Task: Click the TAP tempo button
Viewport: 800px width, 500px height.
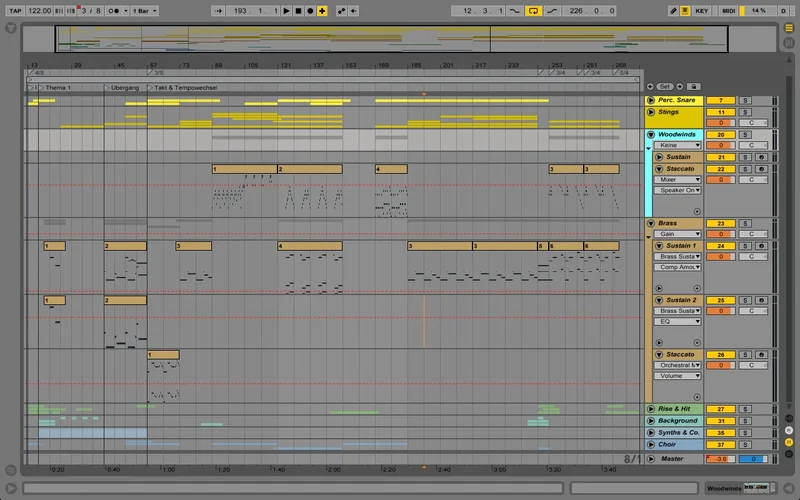Action: pyautogui.click(x=15, y=11)
